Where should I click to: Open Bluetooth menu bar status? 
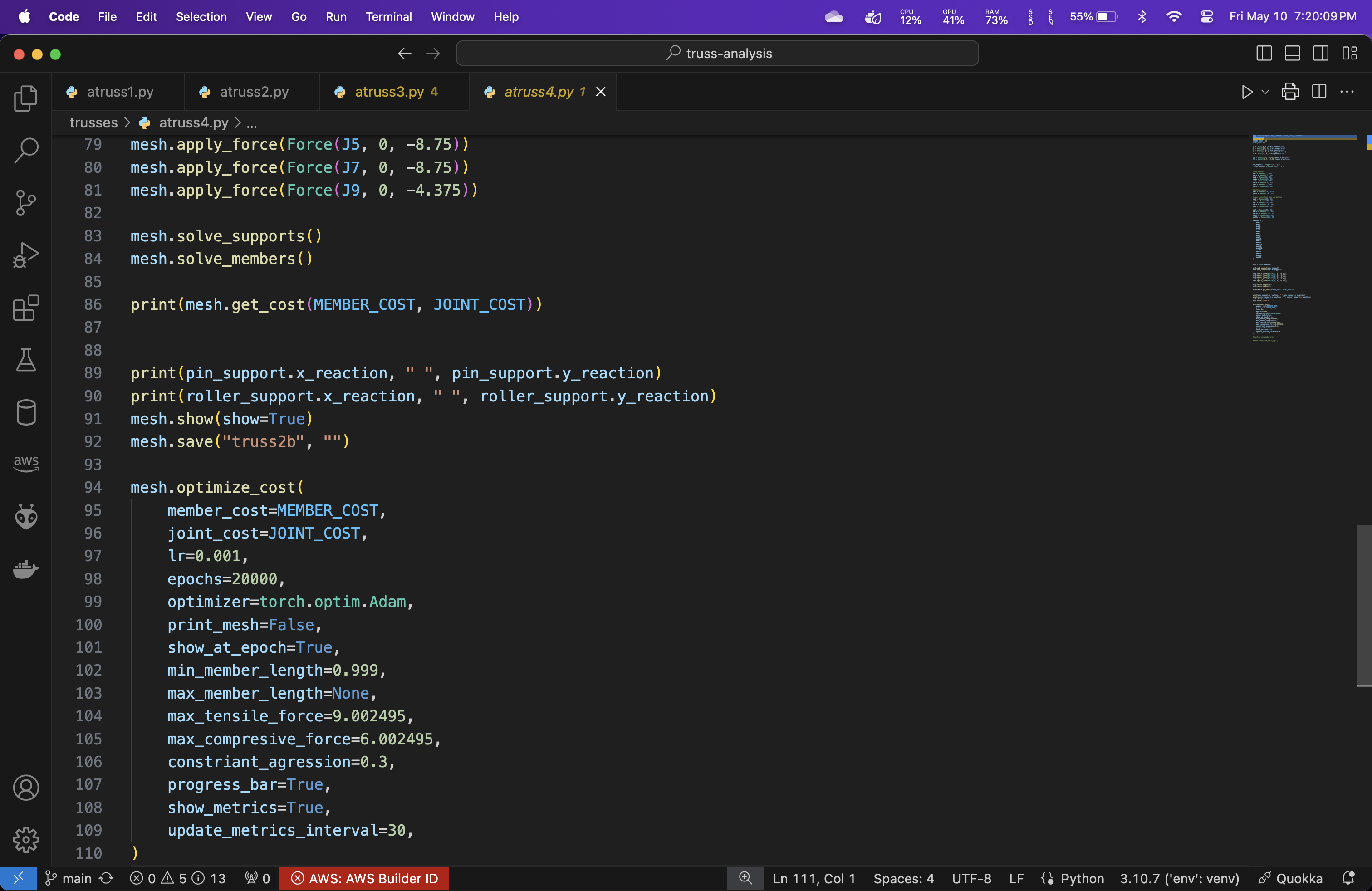click(1142, 17)
